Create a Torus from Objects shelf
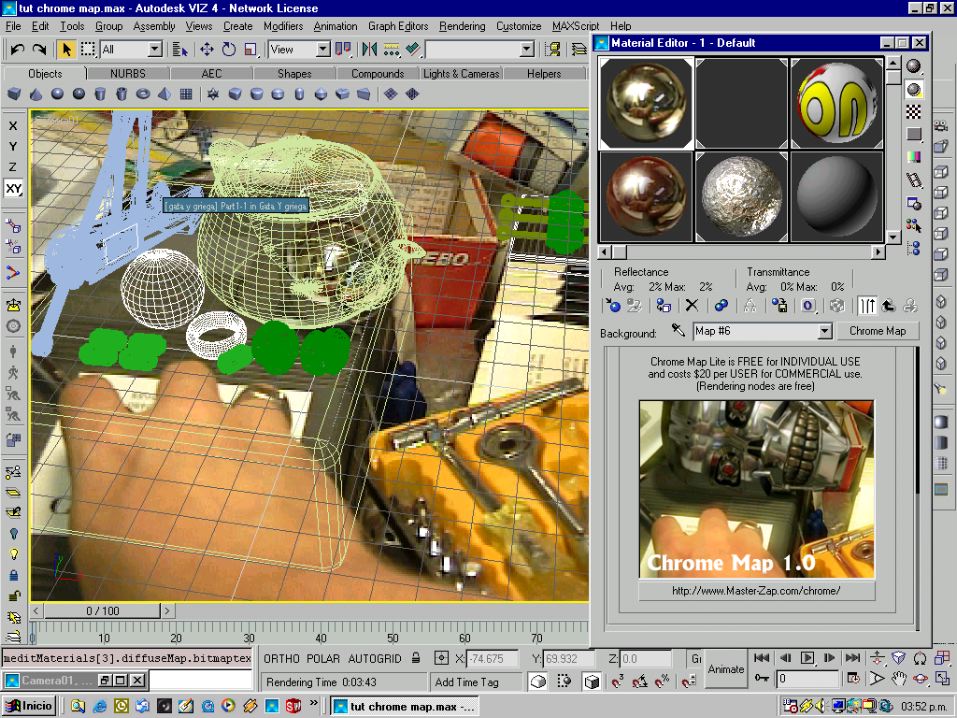Image resolution: width=957 pixels, height=718 pixels. (x=143, y=94)
